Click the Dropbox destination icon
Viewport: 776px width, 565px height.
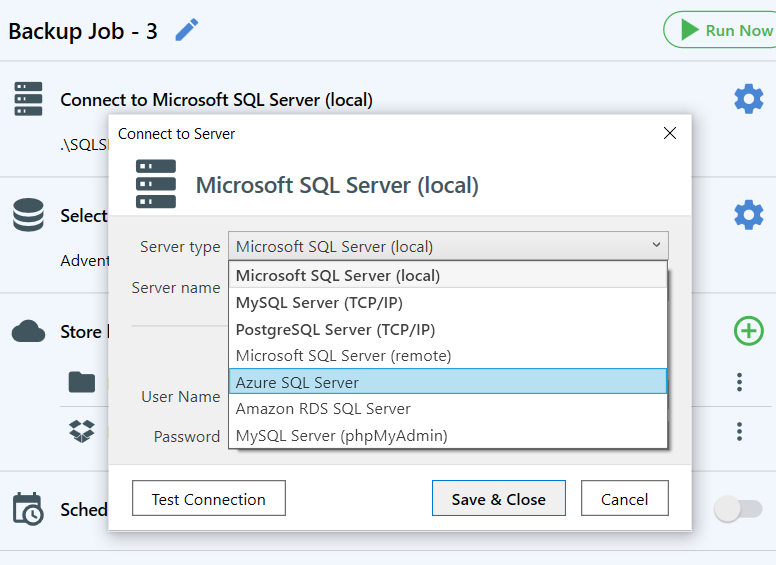[82, 431]
